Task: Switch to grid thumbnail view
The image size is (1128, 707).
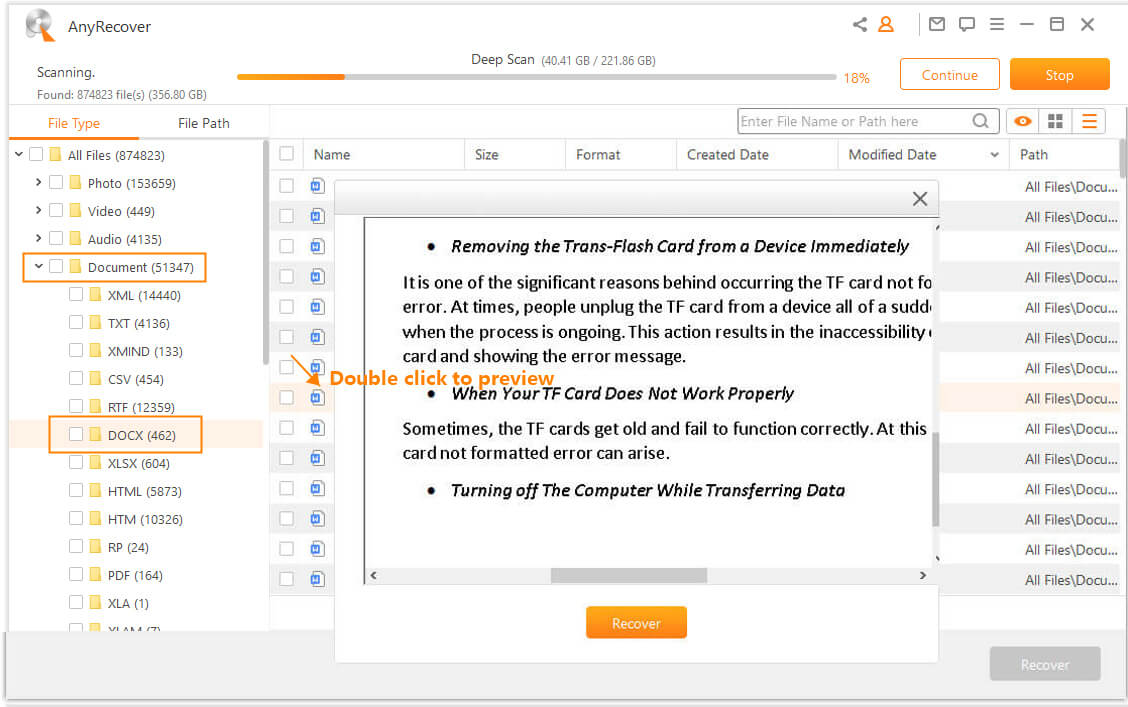Action: click(x=1055, y=121)
